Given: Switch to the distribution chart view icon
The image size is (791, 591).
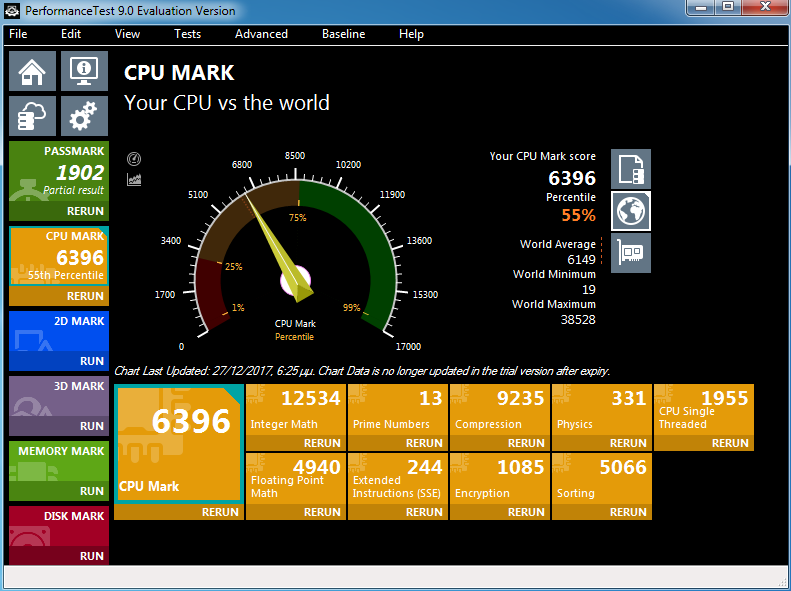Looking at the screenshot, I should click(134, 179).
